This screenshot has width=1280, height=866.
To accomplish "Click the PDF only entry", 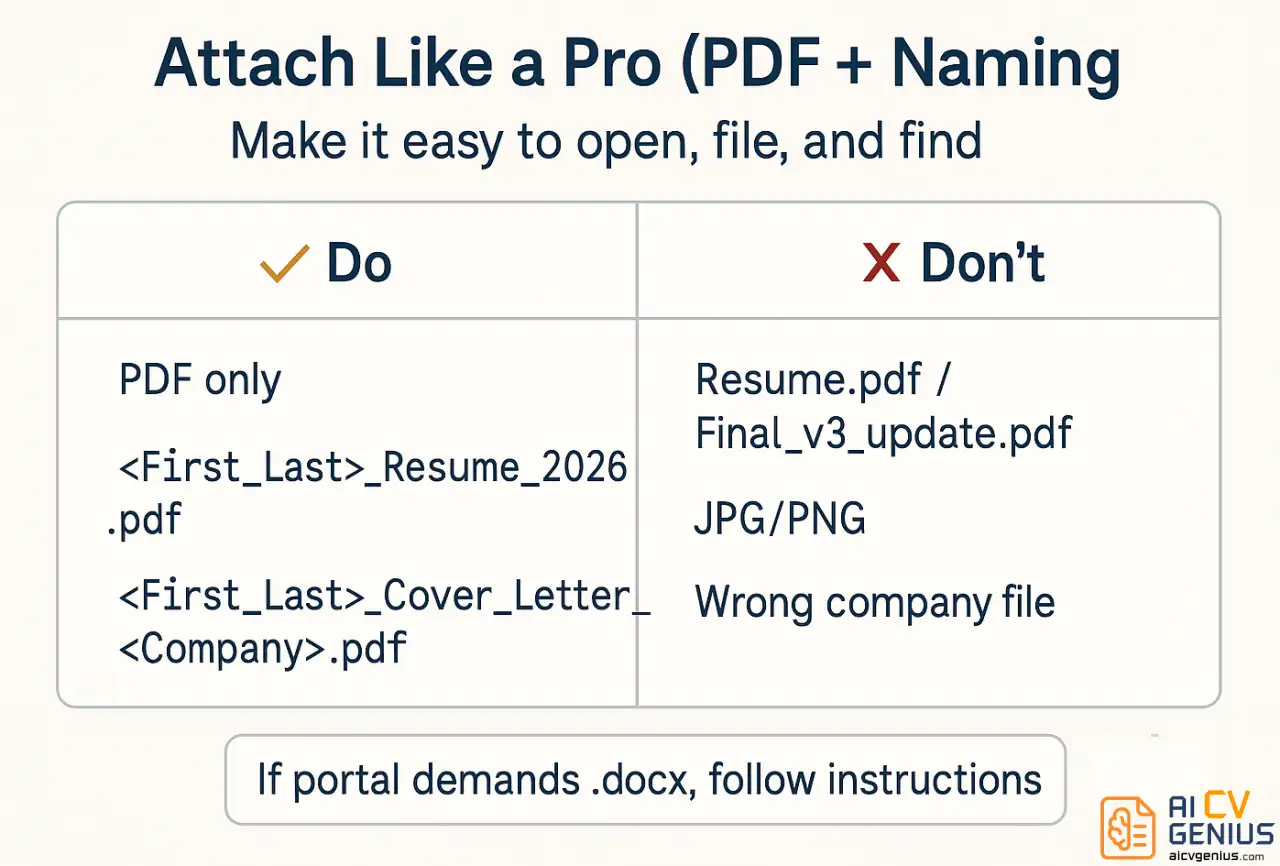I will [200, 381].
